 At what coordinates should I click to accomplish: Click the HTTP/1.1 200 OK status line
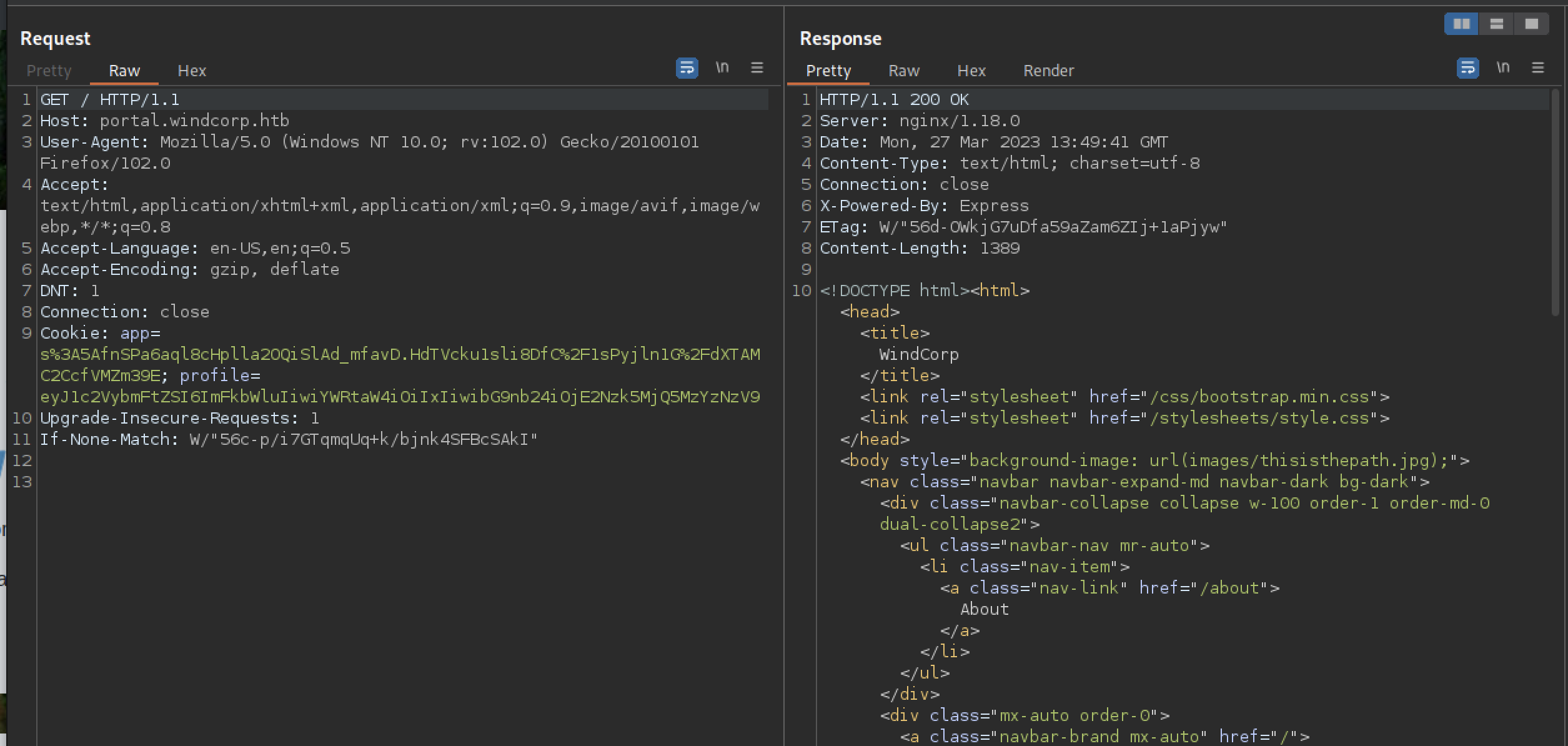point(894,99)
